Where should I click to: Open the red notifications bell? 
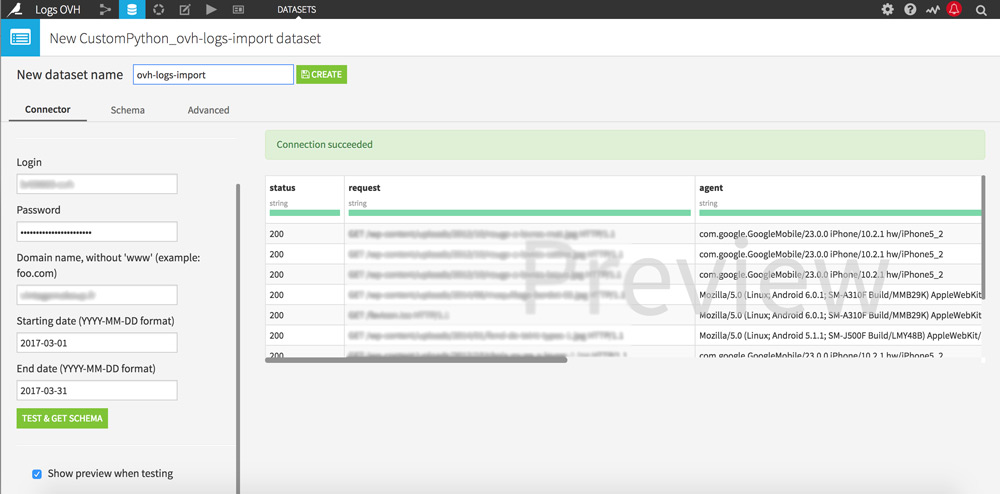[x=955, y=9]
